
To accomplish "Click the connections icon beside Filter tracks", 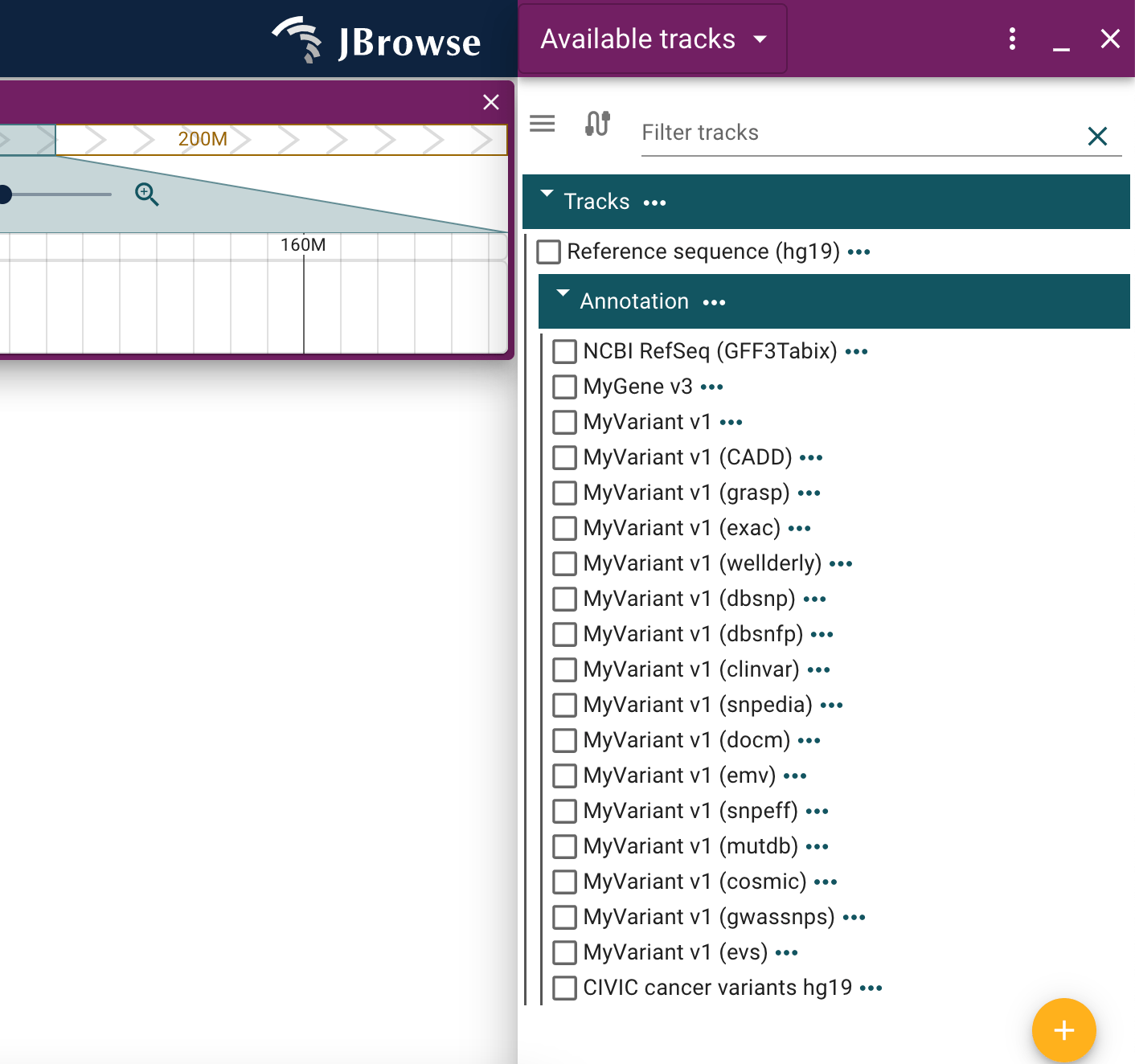I will click(597, 124).
